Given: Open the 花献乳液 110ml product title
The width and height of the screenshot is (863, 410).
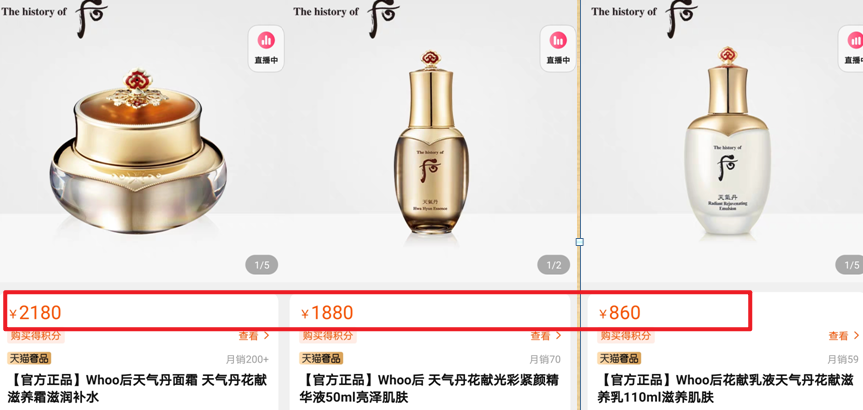Looking at the screenshot, I should (728, 388).
